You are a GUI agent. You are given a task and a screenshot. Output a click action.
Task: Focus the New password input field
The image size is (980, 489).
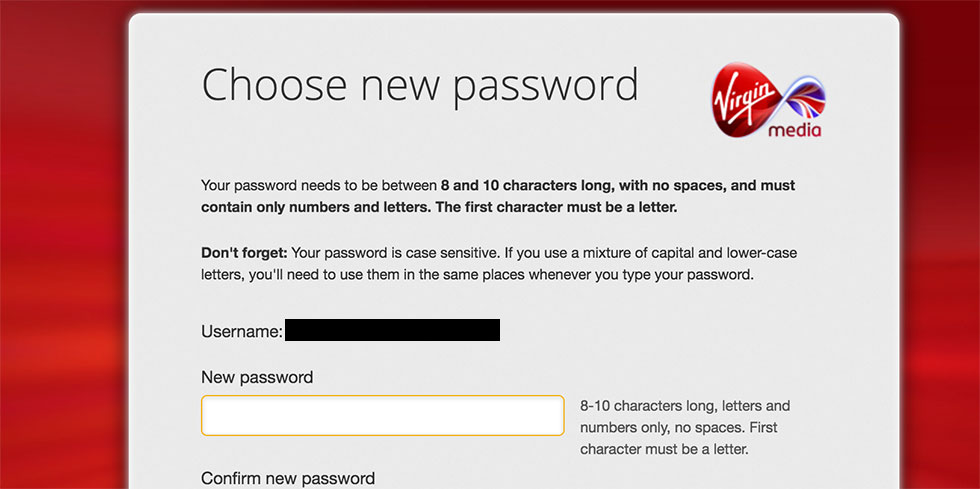[x=382, y=415]
